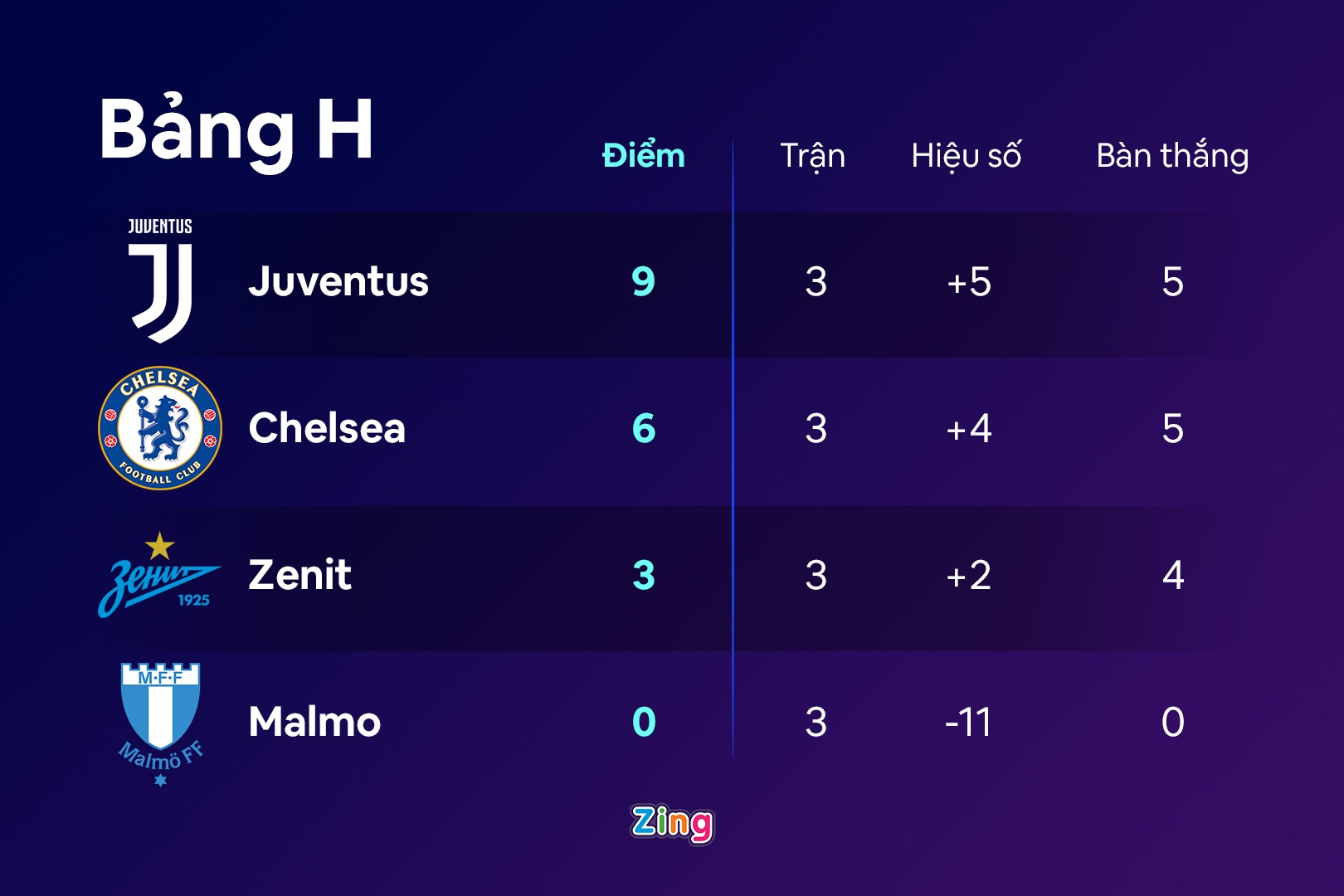Click Malmo goal difference -11
The image size is (1344, 896).
point(968,722)
